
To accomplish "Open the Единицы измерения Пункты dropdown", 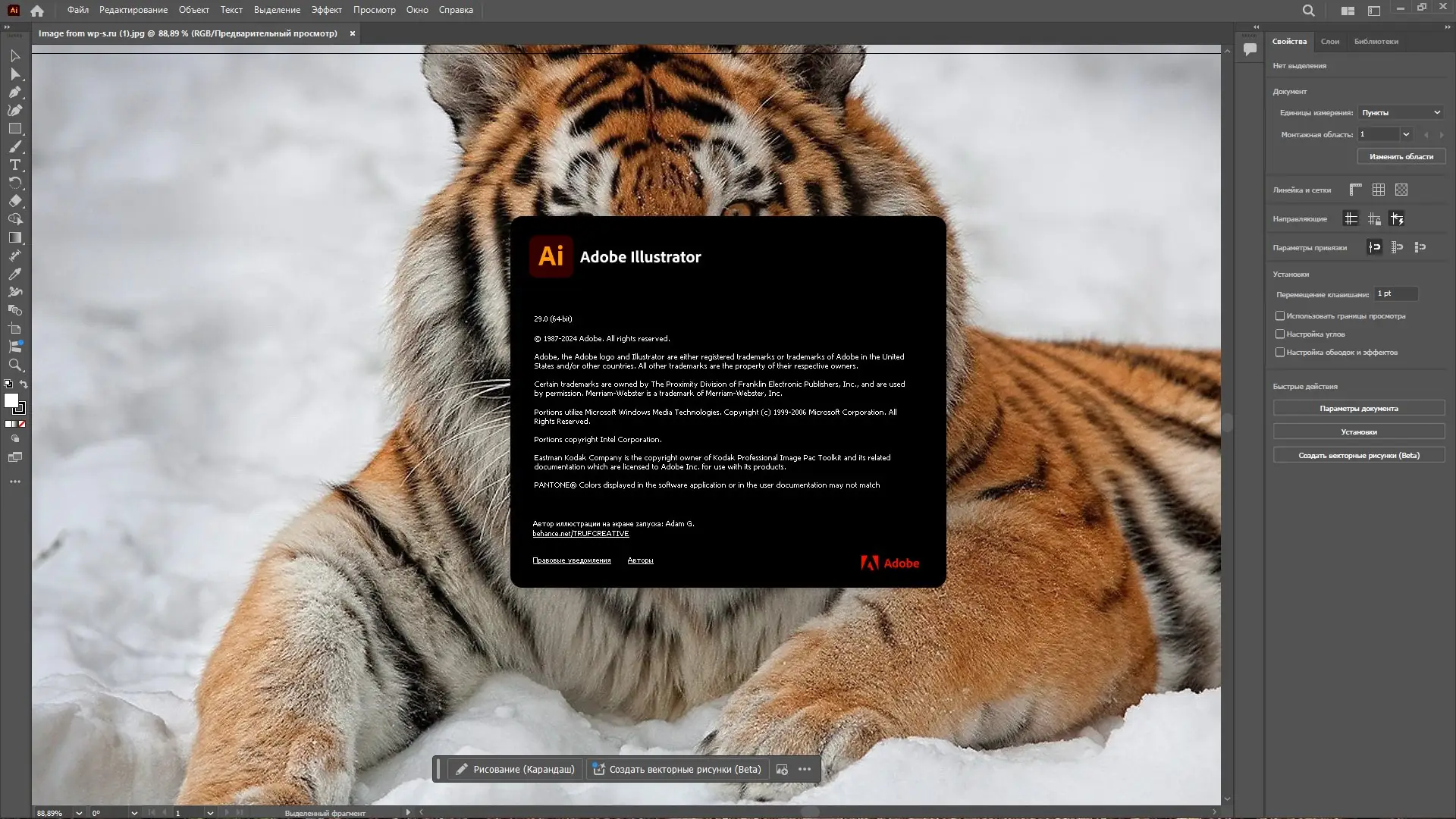I will click(x=1401, y=112).
